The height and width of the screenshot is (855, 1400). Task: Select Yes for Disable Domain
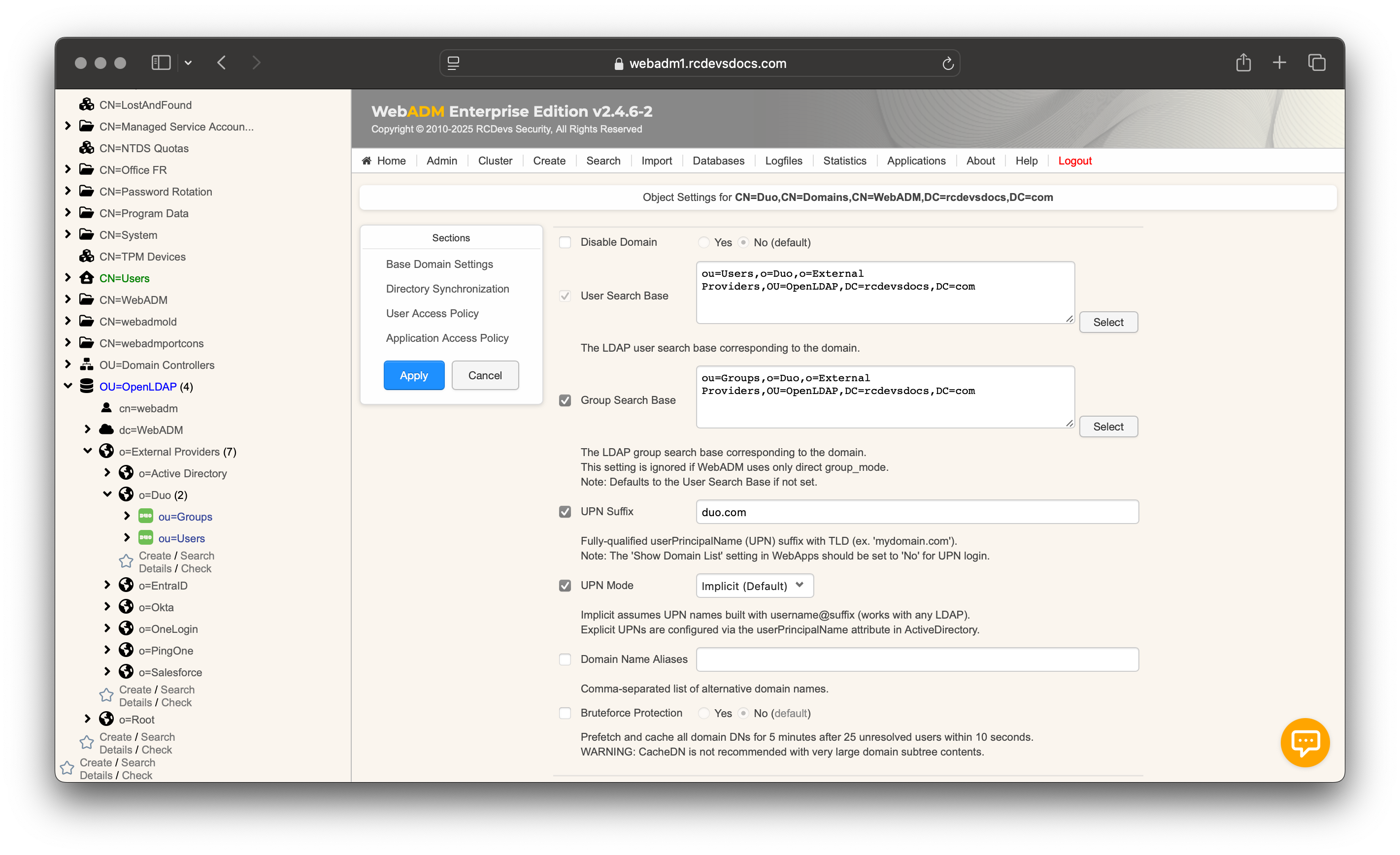pos(703,242)
